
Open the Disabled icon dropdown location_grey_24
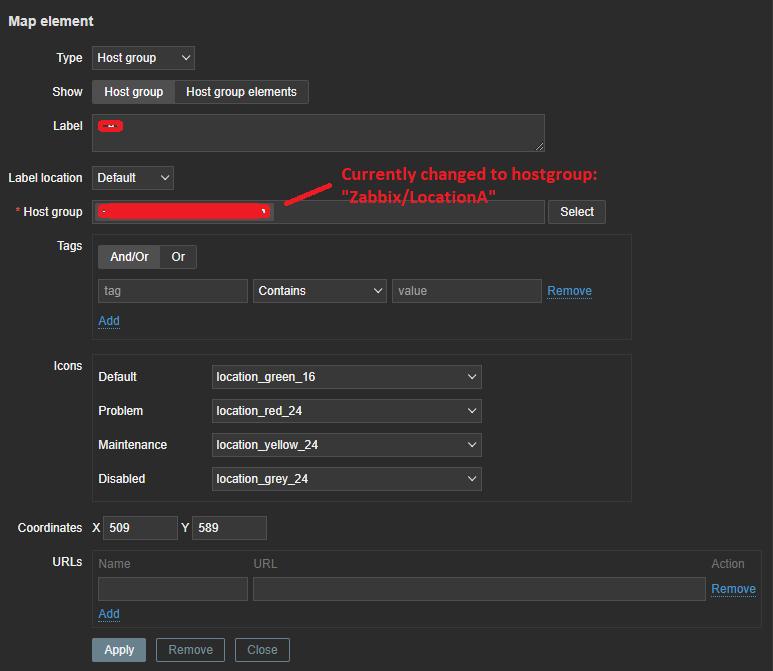pos(347,479)
